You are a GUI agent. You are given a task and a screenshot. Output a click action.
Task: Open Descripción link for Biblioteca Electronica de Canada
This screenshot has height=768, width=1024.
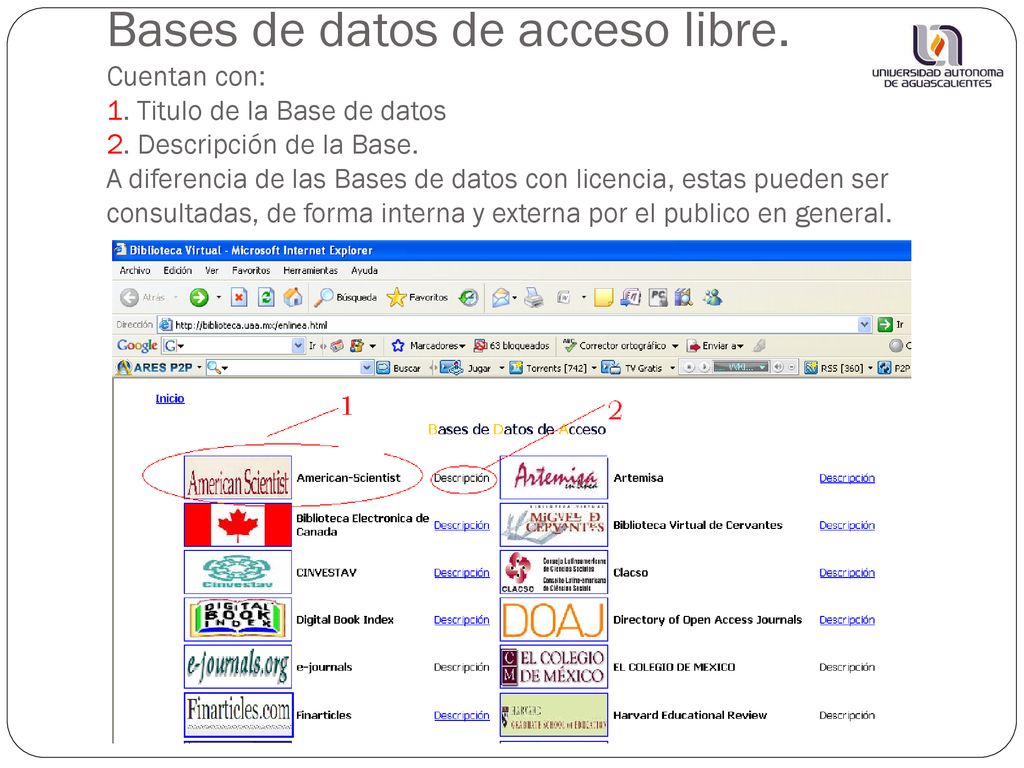click(462, 525)
